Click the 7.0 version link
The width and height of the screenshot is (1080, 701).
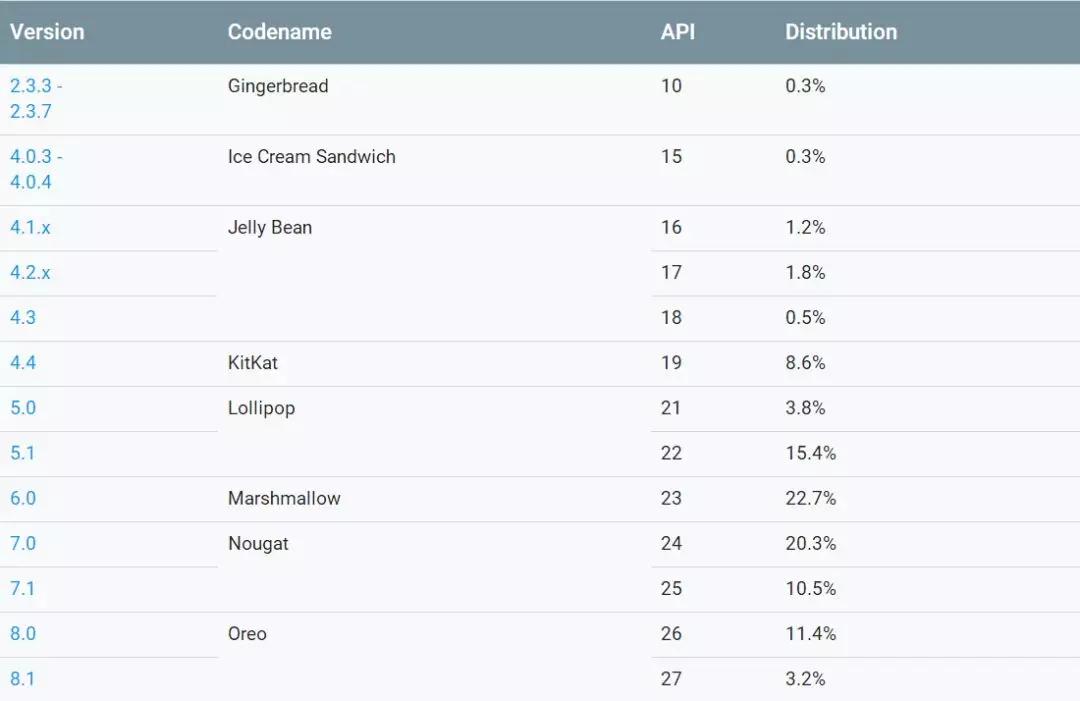23,543
